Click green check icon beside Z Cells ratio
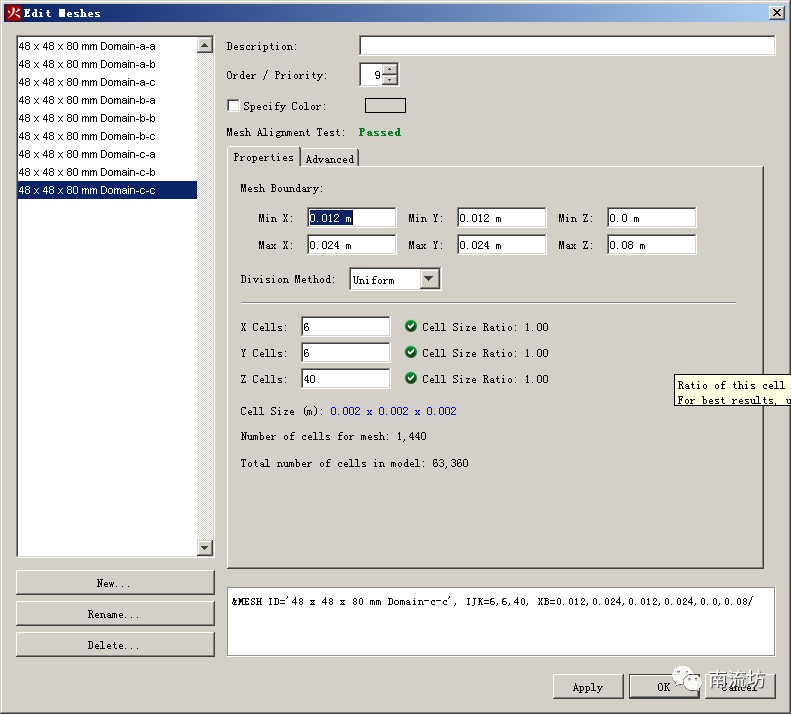The width and height of the screenshot is (791, 714). coord(411,378)
